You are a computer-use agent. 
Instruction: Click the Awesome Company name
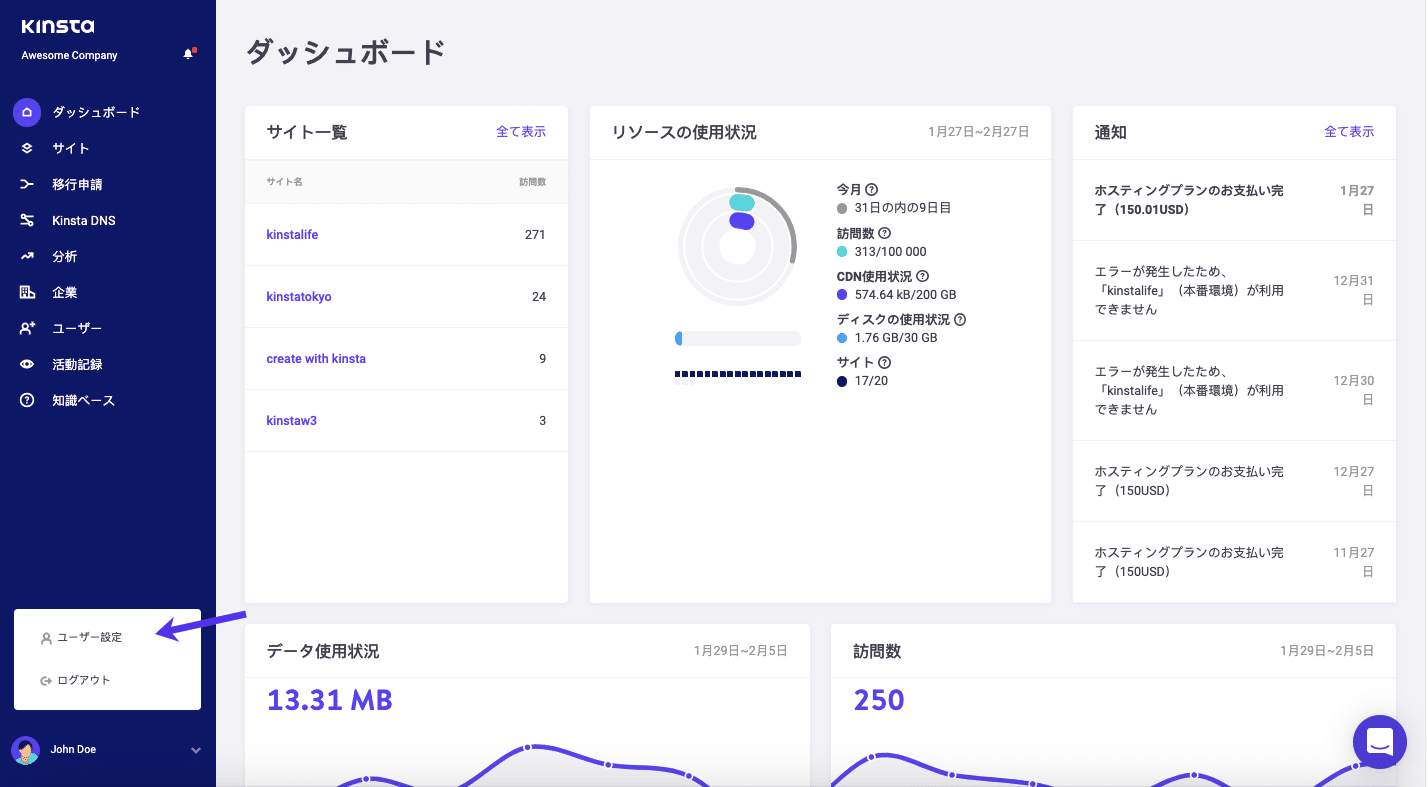pos(69,56)
